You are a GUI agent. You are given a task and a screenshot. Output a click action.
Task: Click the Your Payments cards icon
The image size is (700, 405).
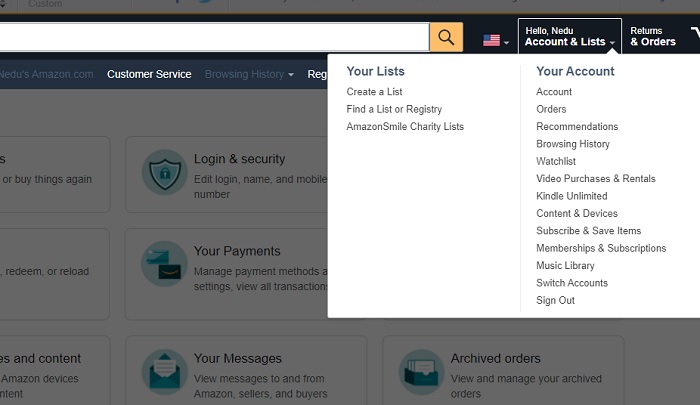(164, 264)
